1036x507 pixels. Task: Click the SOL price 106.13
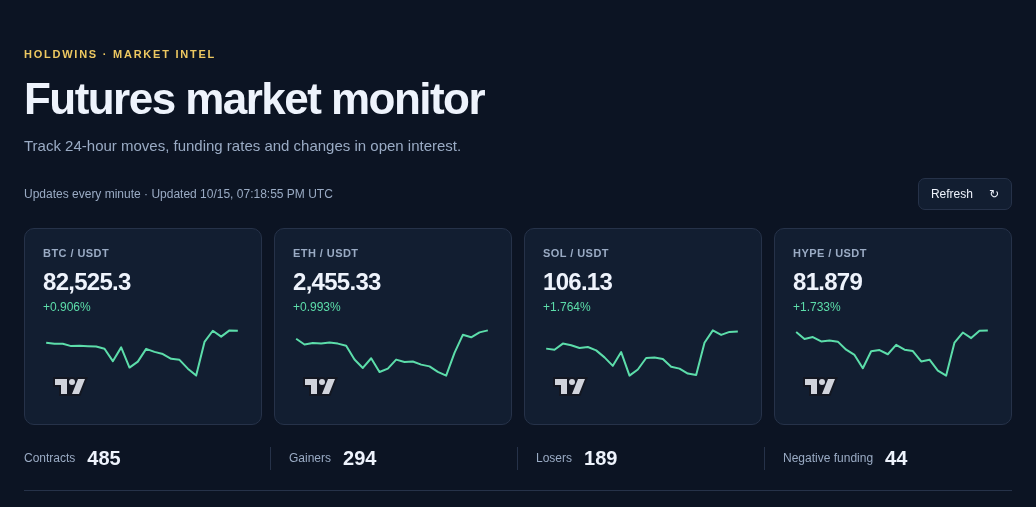click(577, 282)
